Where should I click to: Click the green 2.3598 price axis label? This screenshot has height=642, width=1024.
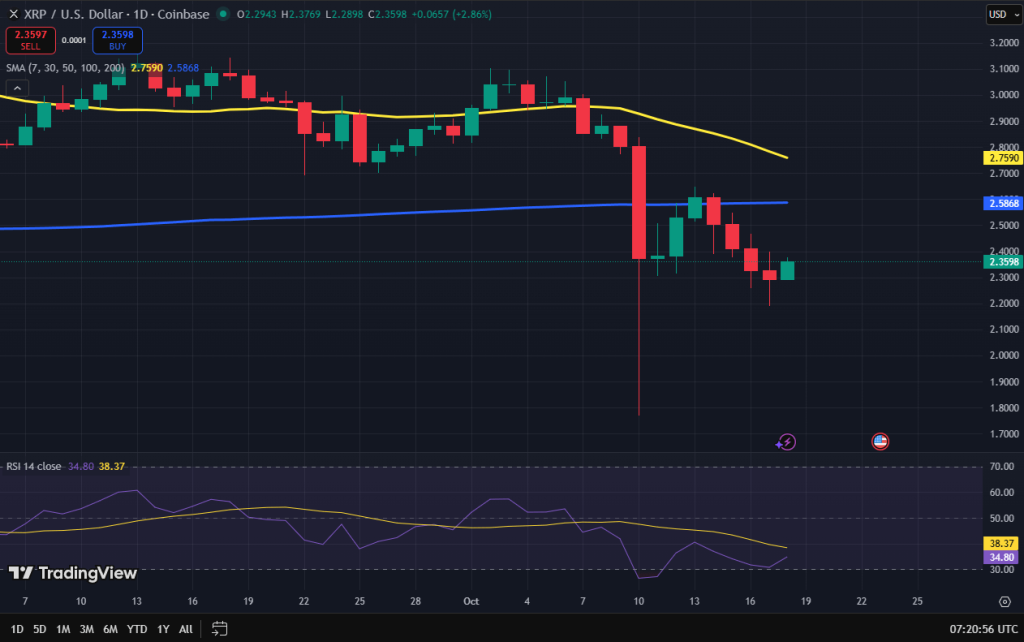pyautogui.click(x=1002, y=262)
